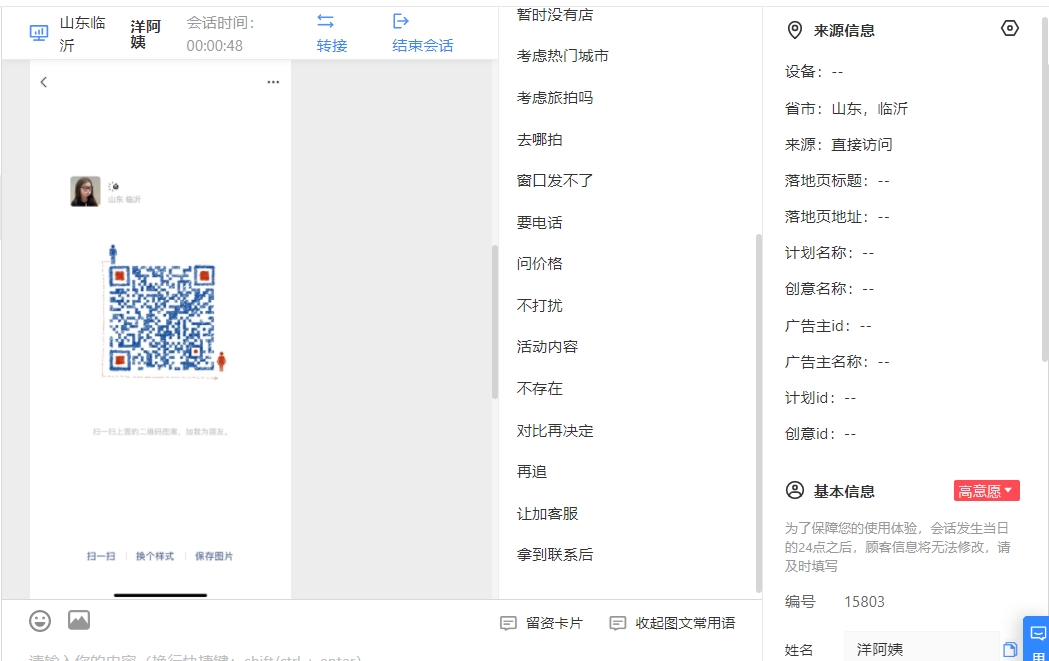Click the QR code image in chat
The height and width of the screenshot is (661, 1049).
[161, 318]
